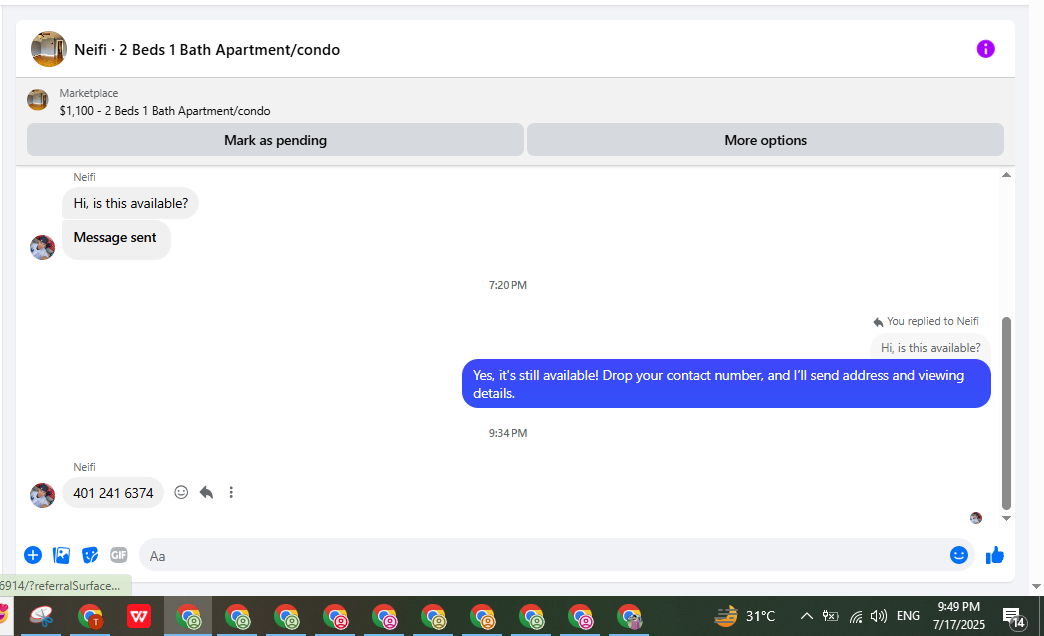Open the Snipping Tool from the taskbar
This screenshot has height=636, width=1044.
pos(41,616)
